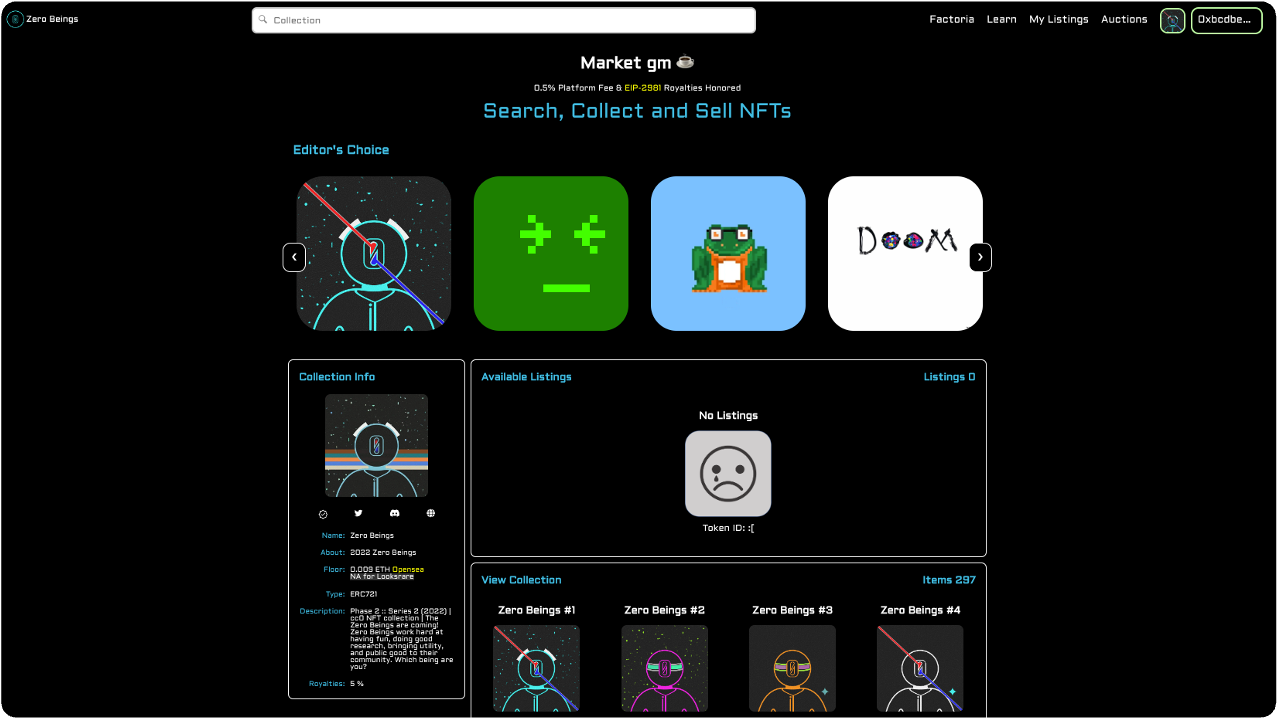Open your profile avatar beside the wallet address

point(1171,20)
